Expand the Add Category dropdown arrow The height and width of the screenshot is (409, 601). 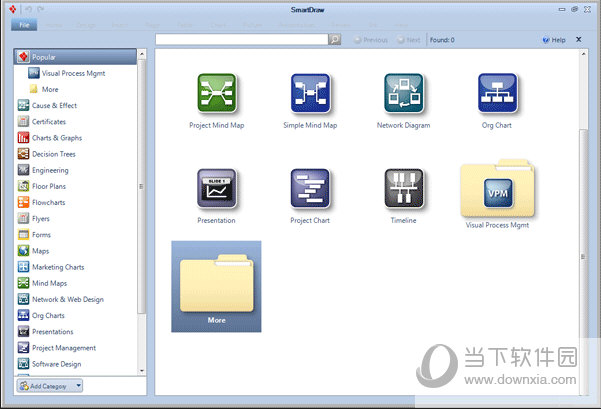[78, 386]
